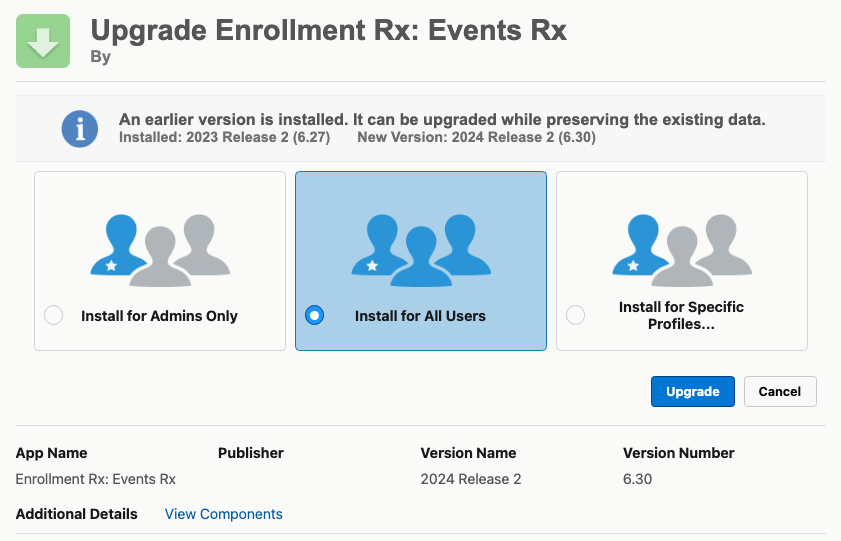Screen dimensions: 841x541
Task: Cancel the package upgrade
Action: (780, 392)
